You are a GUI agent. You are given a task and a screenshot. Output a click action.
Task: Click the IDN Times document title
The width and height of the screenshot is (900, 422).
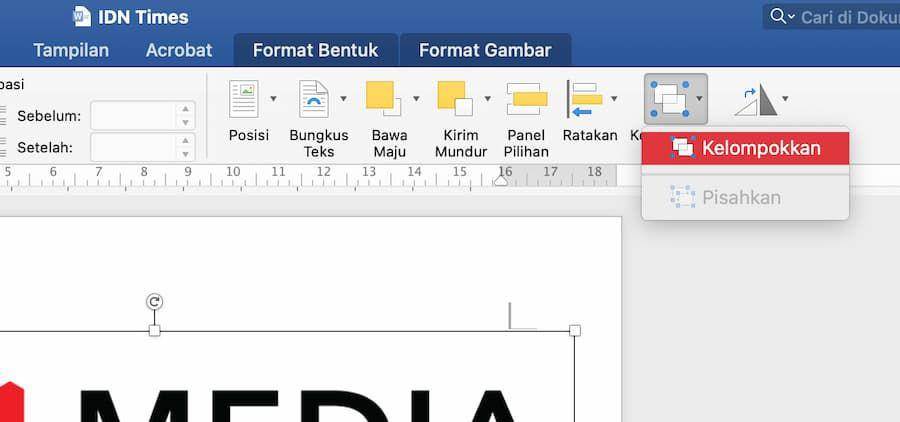click(x=143, y=17)
